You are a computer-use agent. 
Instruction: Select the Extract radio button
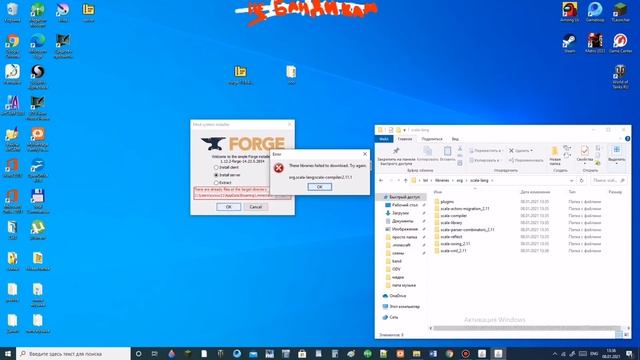(216, 182)
